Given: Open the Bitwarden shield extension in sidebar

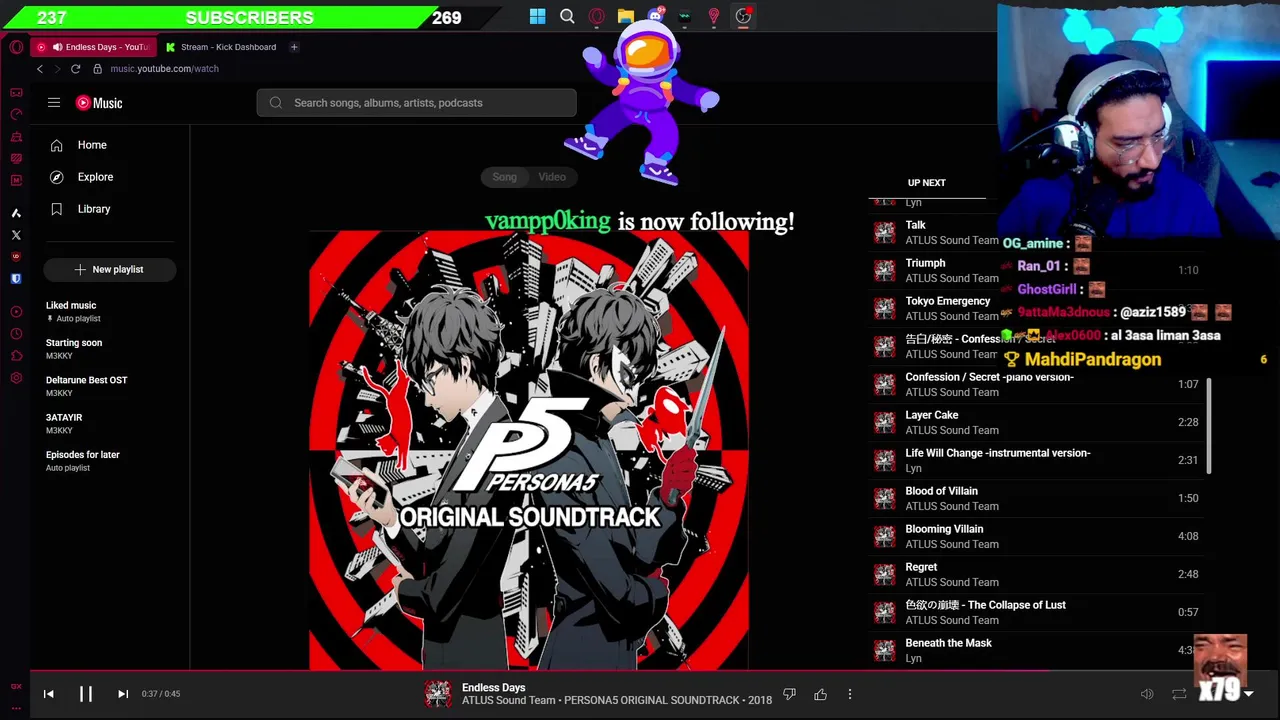Looking at the screenshot, I should coord(16,279).
